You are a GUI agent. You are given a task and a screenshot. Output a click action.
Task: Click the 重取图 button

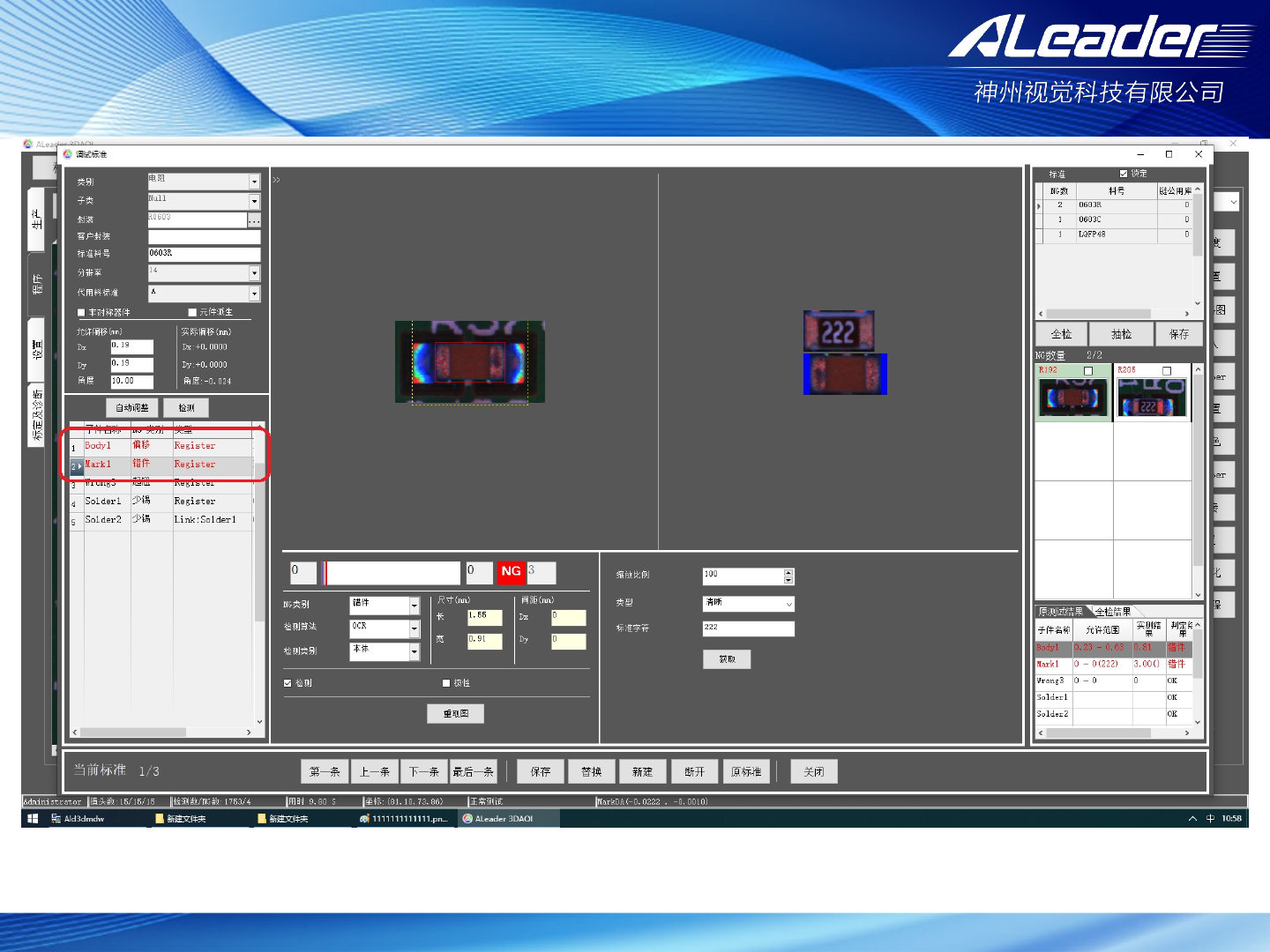tap(456, 713)
